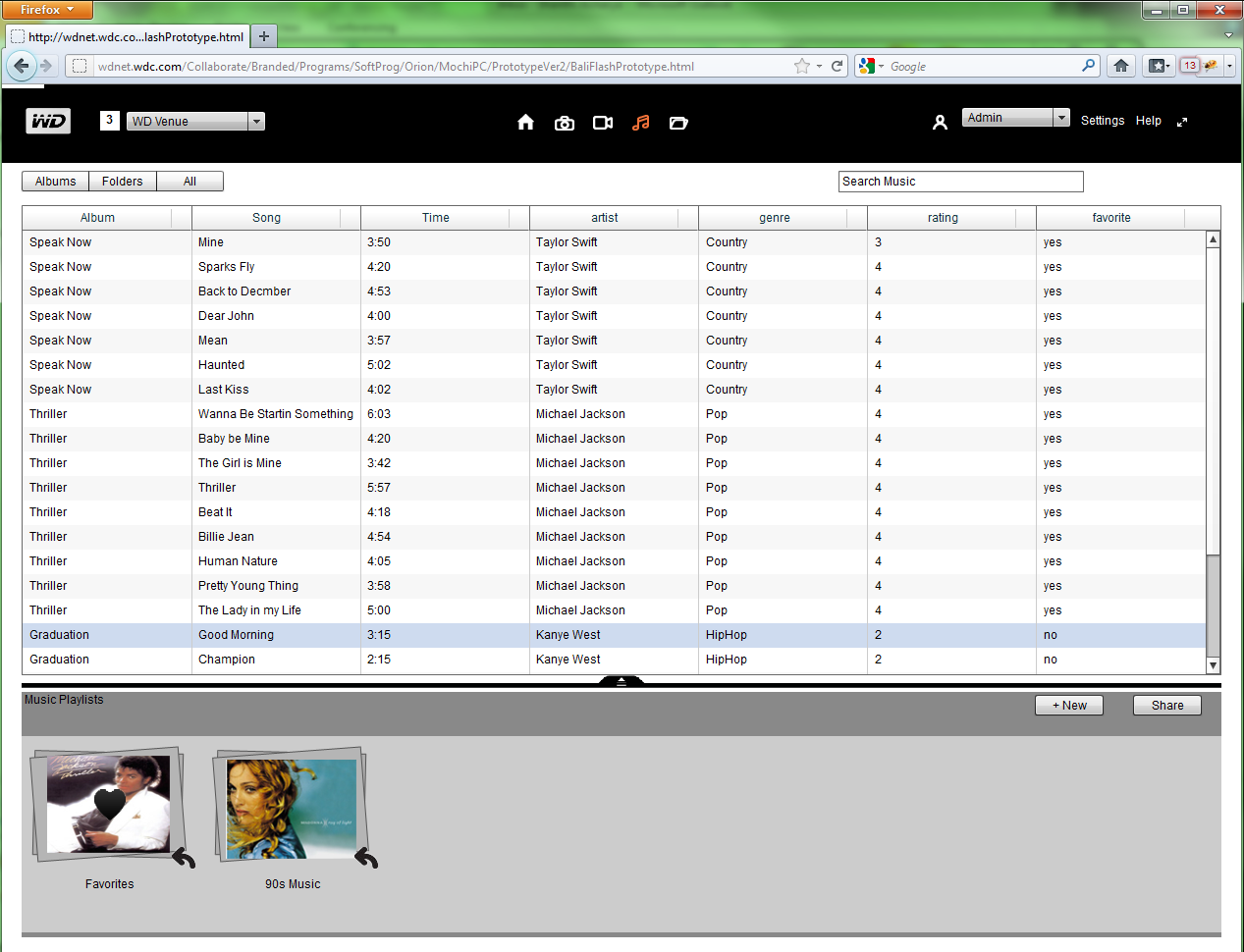Screen dimensions: 1244x952
Task: Collapse the playlists panel with divider arrow
Action: point(621,680)
